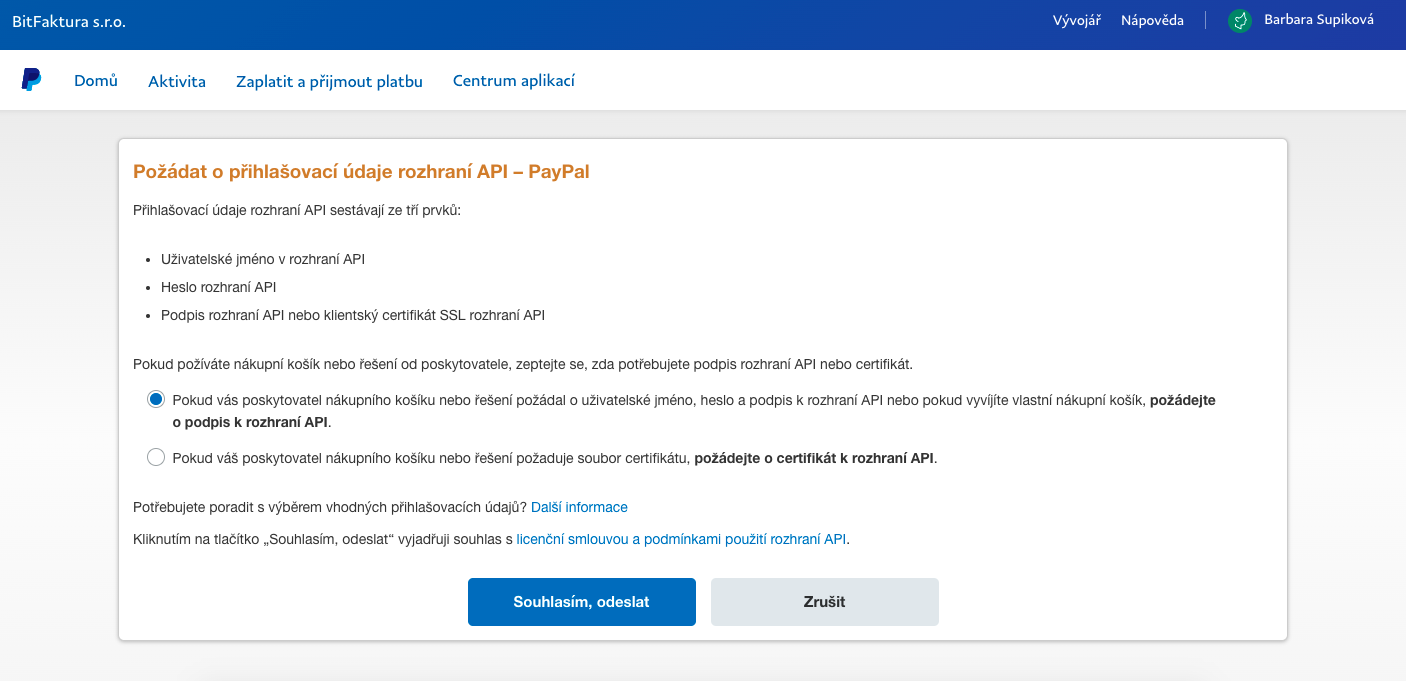1406x681 pixels.
Task: Click the BitFaktura s.r.o. business name
Action: (x=69, y=21)
